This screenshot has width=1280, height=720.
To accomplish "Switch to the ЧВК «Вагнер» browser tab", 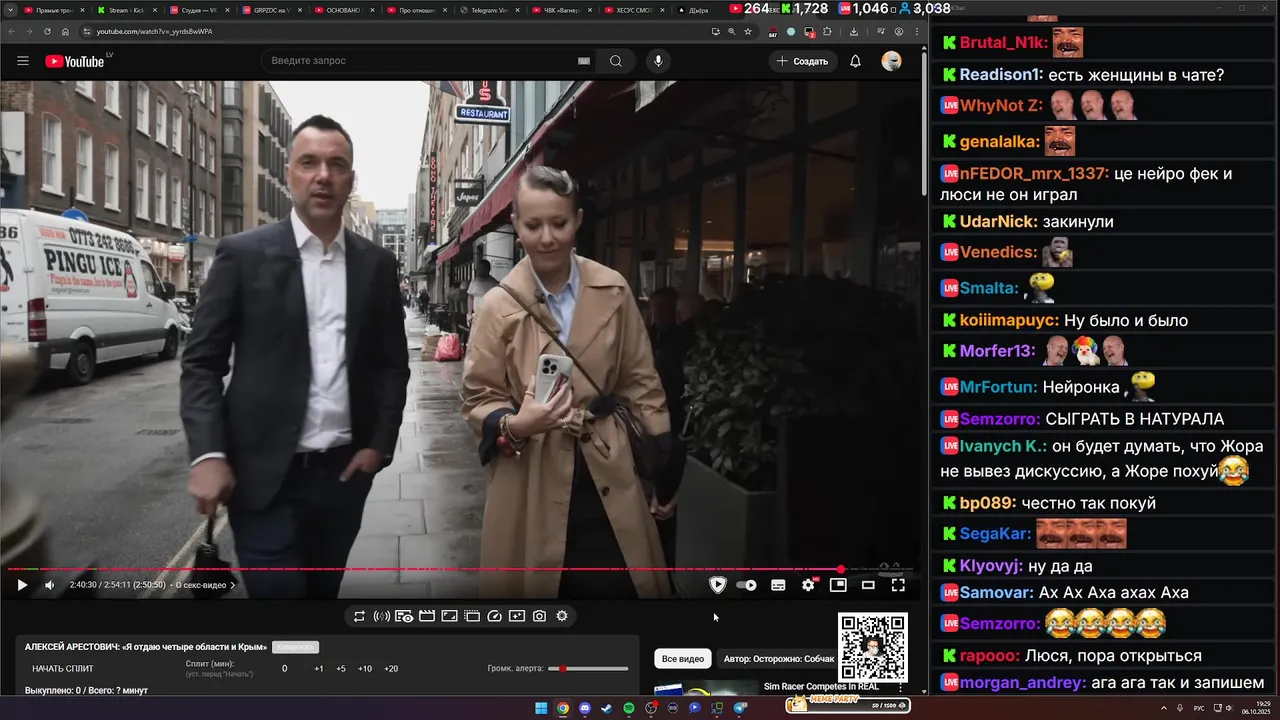I will click(x=565, y=10).
